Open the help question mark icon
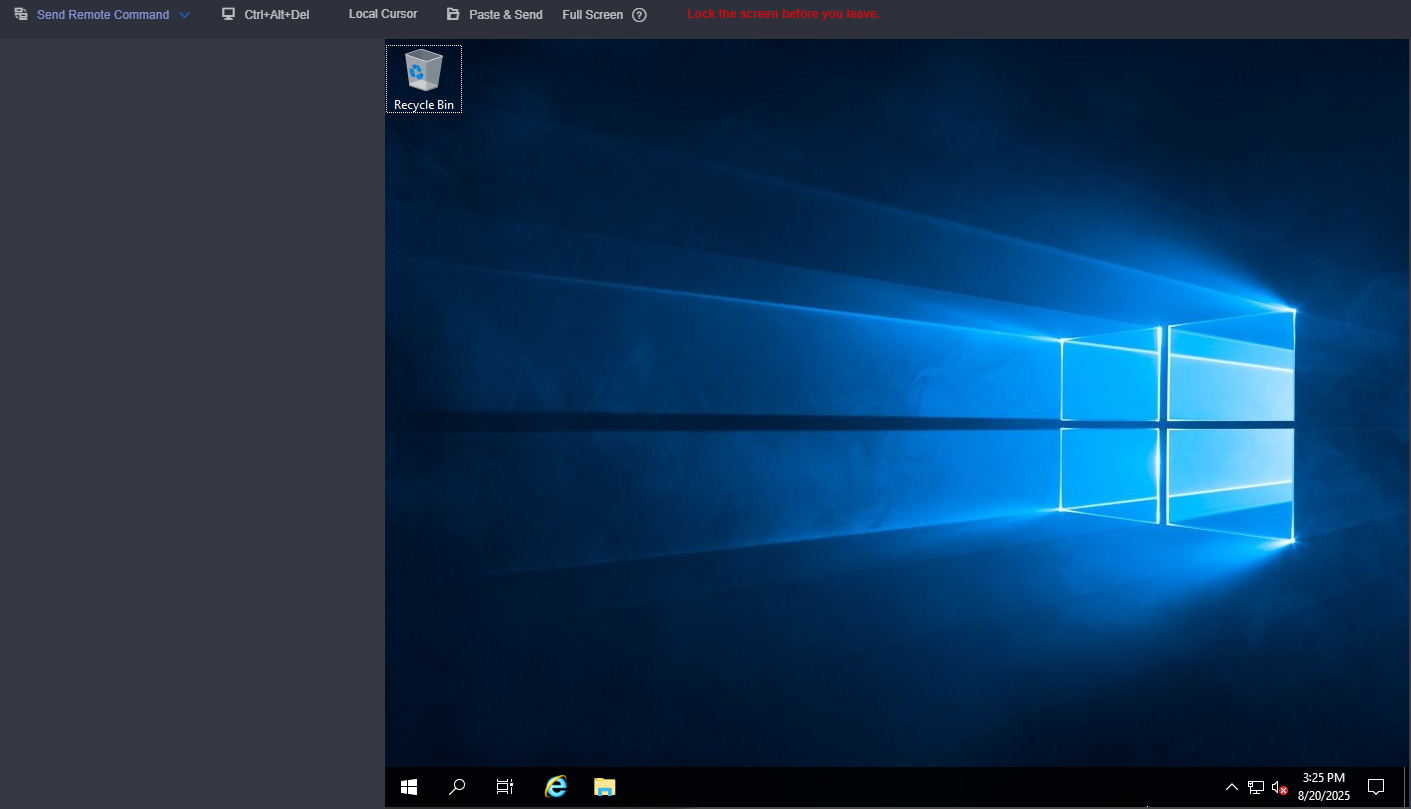Screen dimensions: 1411x809 click(x=640, y=15)
